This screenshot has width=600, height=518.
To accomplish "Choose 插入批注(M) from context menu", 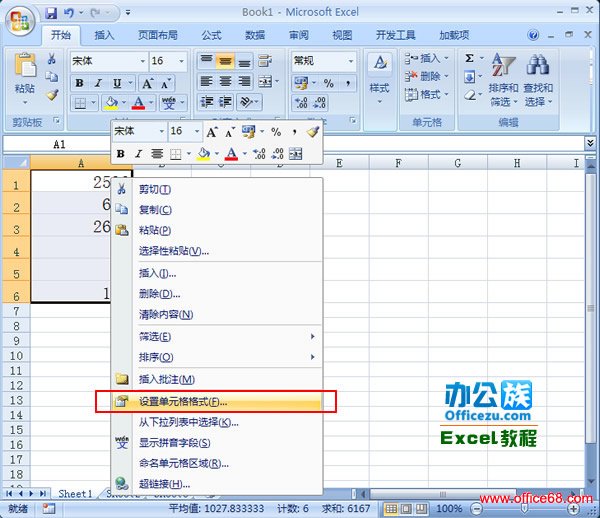I will click(x=216, y=380).
